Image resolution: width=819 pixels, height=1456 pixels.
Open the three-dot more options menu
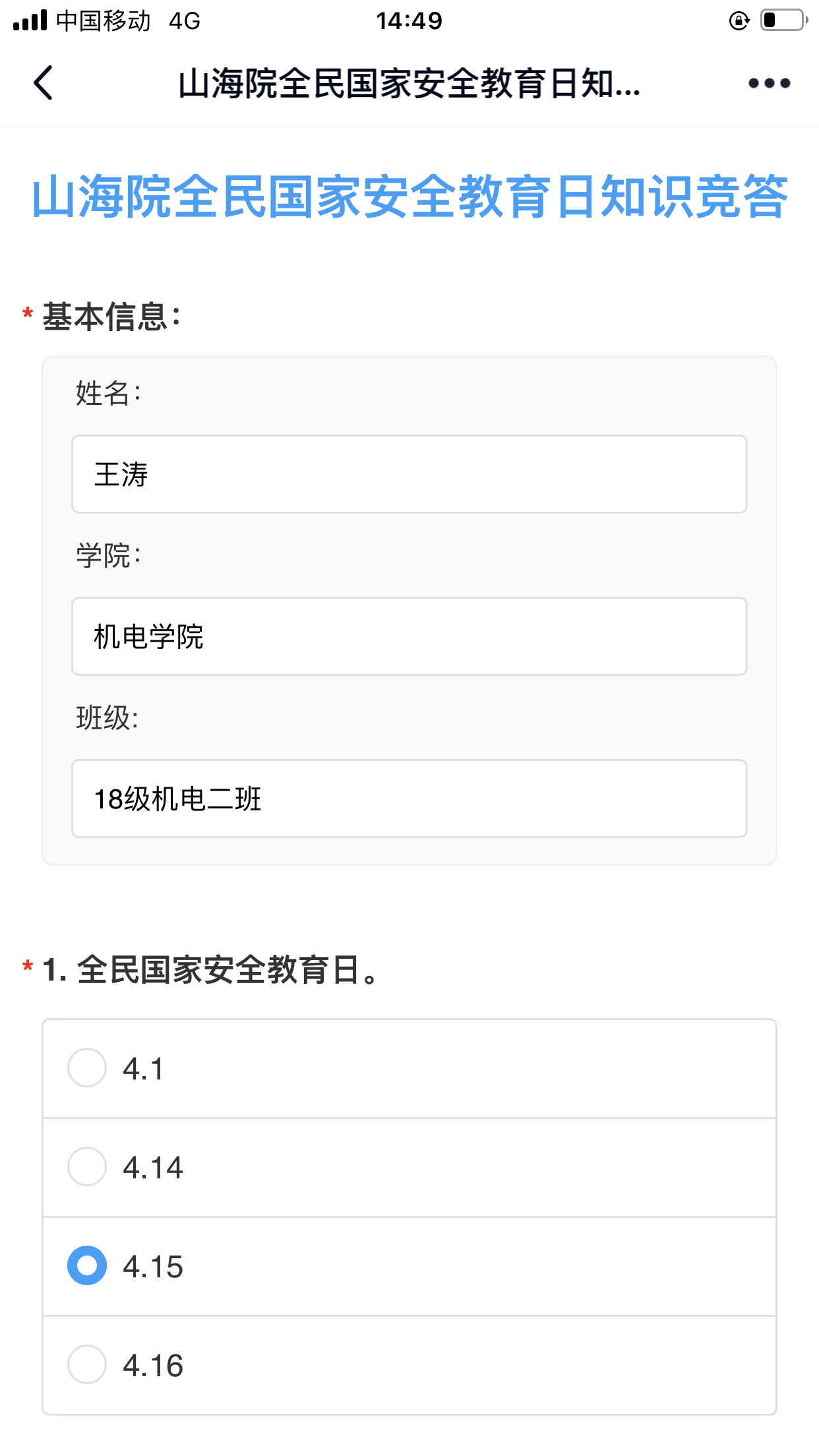tap(769, 83)
